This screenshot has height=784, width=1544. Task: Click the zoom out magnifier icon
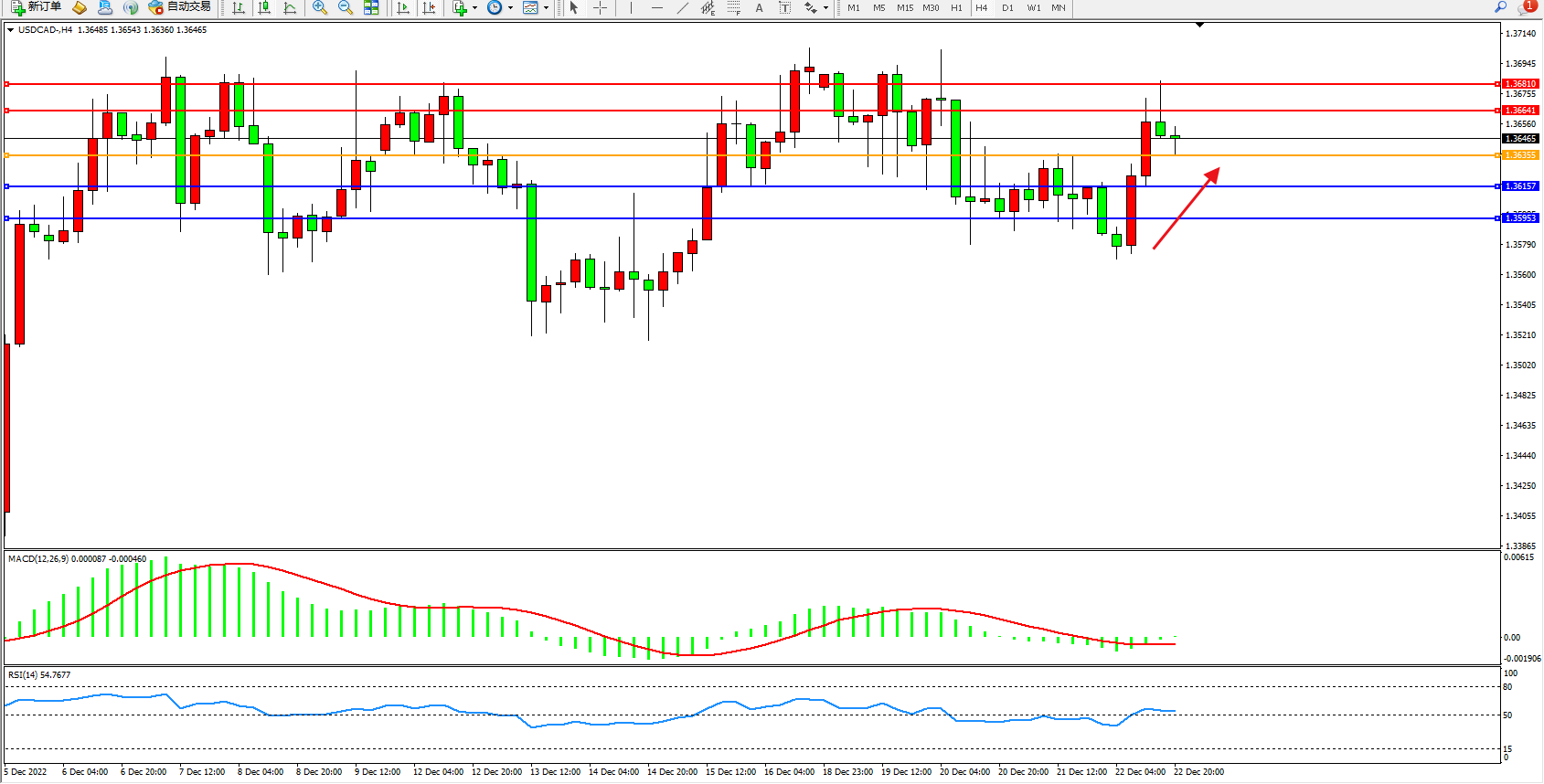point(345,7)
